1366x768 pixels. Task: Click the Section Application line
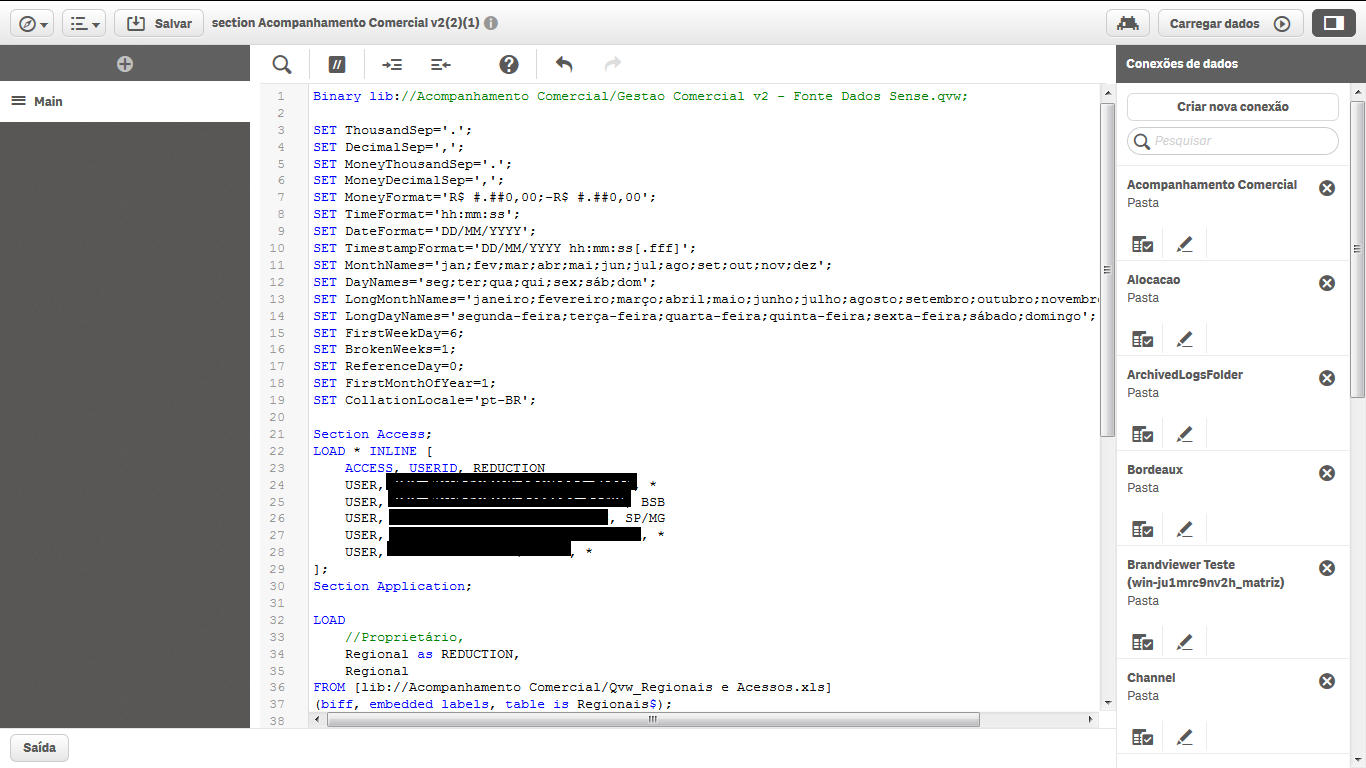tap(392, 586)
